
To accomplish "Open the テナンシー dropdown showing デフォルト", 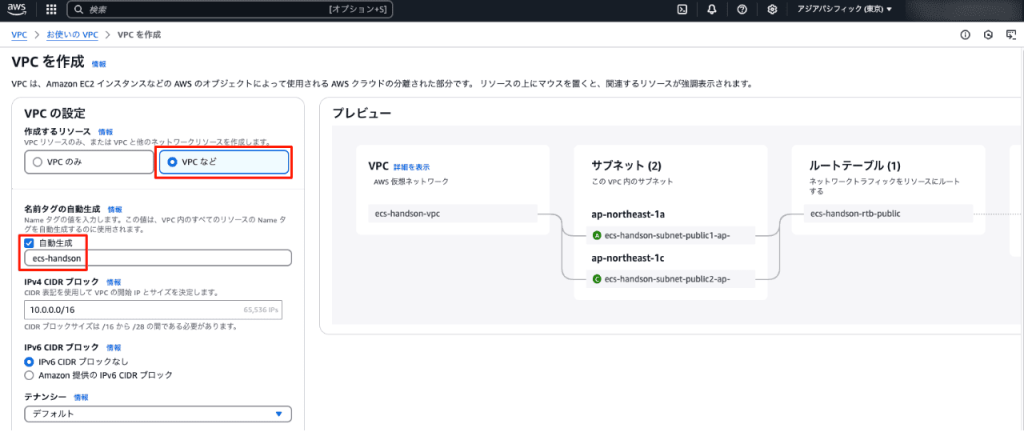I will pyautogui.click(x=157, y=414).
